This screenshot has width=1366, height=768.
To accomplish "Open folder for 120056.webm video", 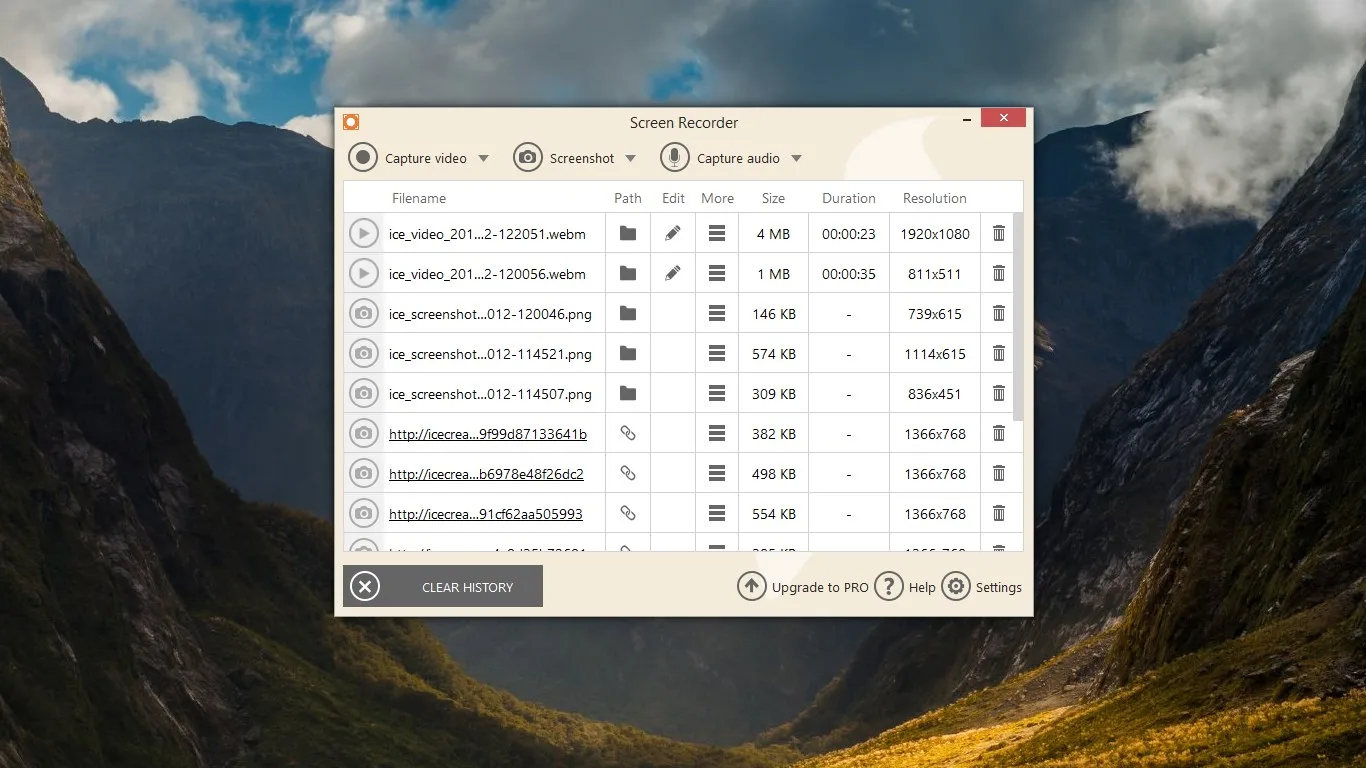I will click(628, 273).
